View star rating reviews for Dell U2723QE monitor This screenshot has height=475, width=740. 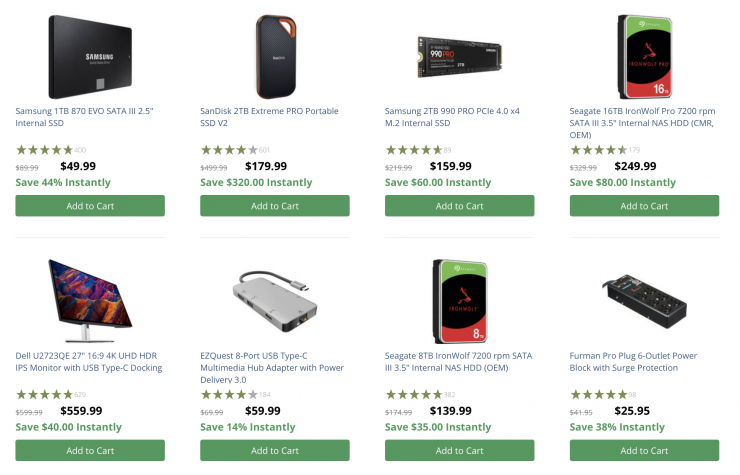(44, 394)
